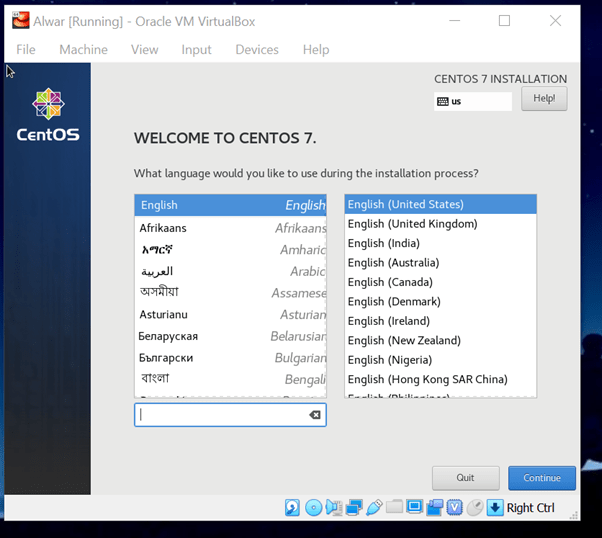The width and height of the screenshot is (602, 538).
Task: Click the audio status icon
Action: pos(334,507)
